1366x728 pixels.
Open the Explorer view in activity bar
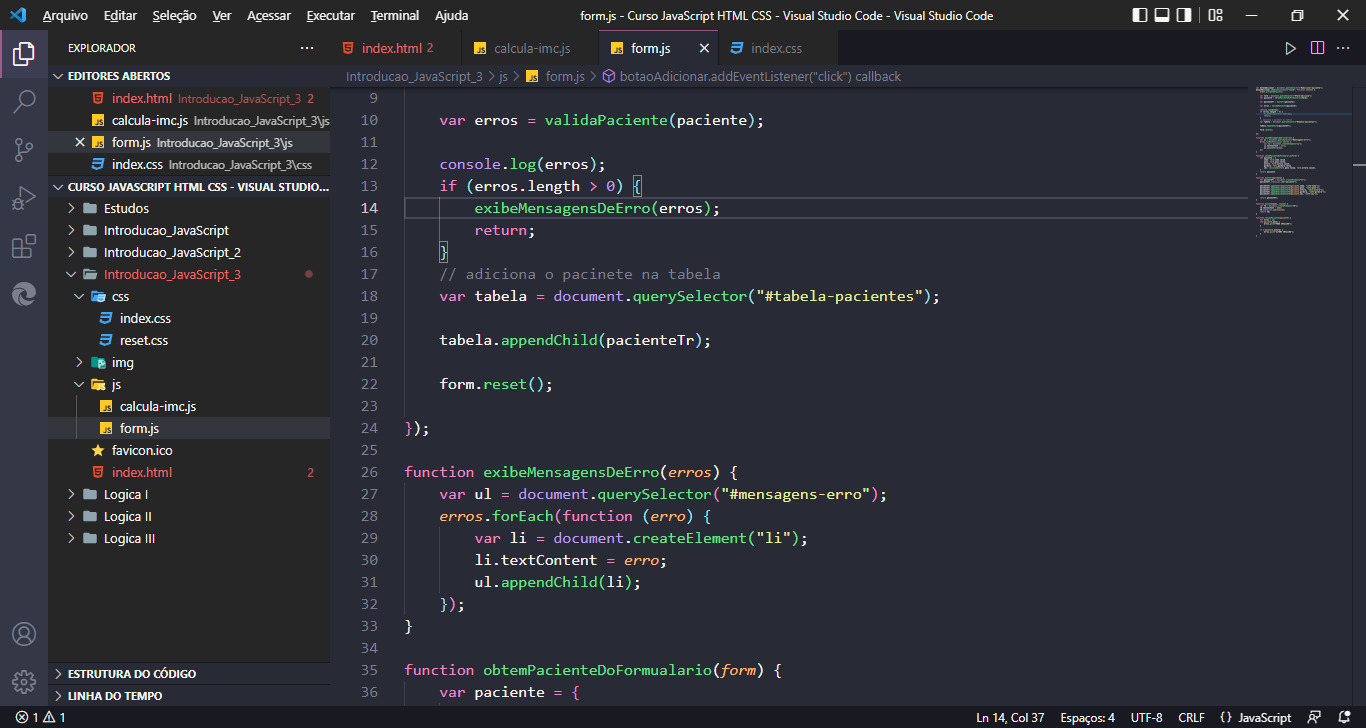[x=24, y=54]
